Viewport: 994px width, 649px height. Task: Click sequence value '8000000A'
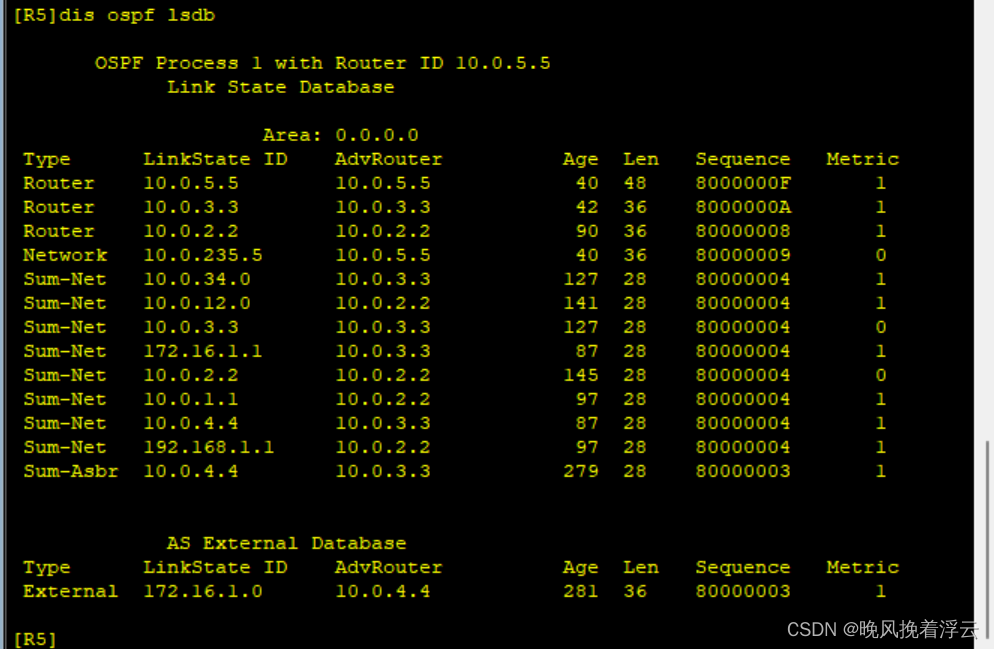[743, 207]
